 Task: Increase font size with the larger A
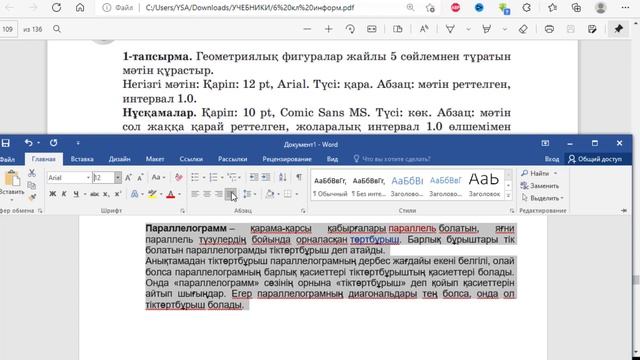tap(128, 178)
